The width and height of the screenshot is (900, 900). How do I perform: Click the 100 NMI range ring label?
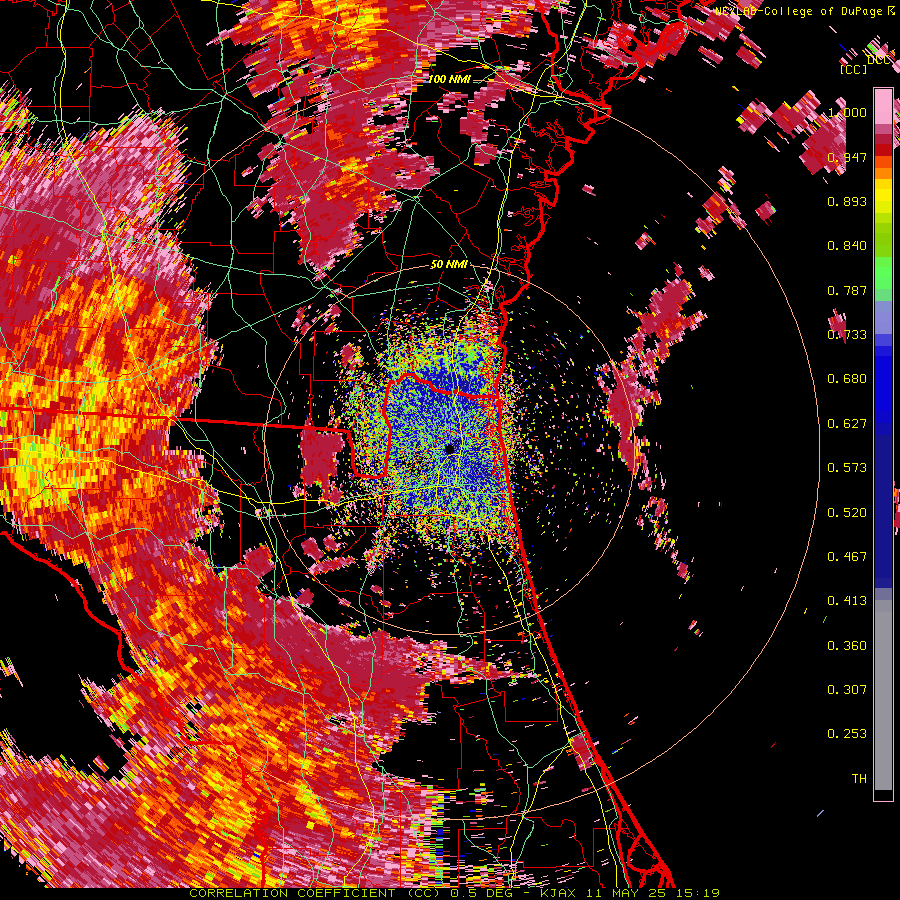[449, 79]
